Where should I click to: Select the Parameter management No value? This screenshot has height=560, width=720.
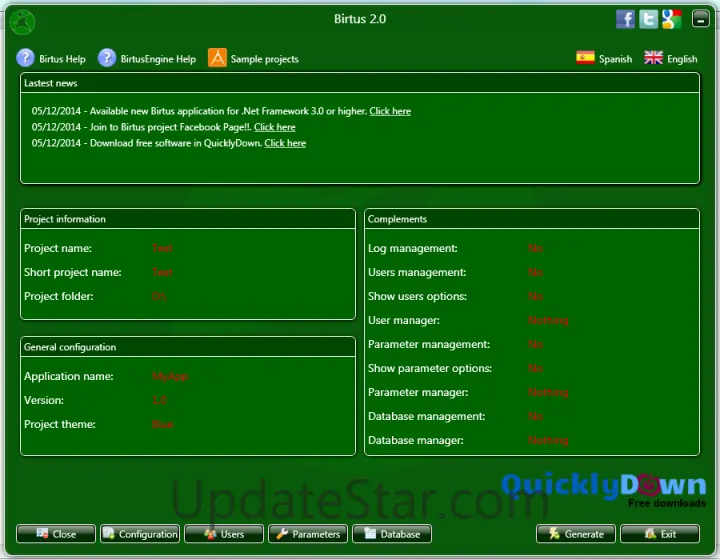[x=535, y=344]
